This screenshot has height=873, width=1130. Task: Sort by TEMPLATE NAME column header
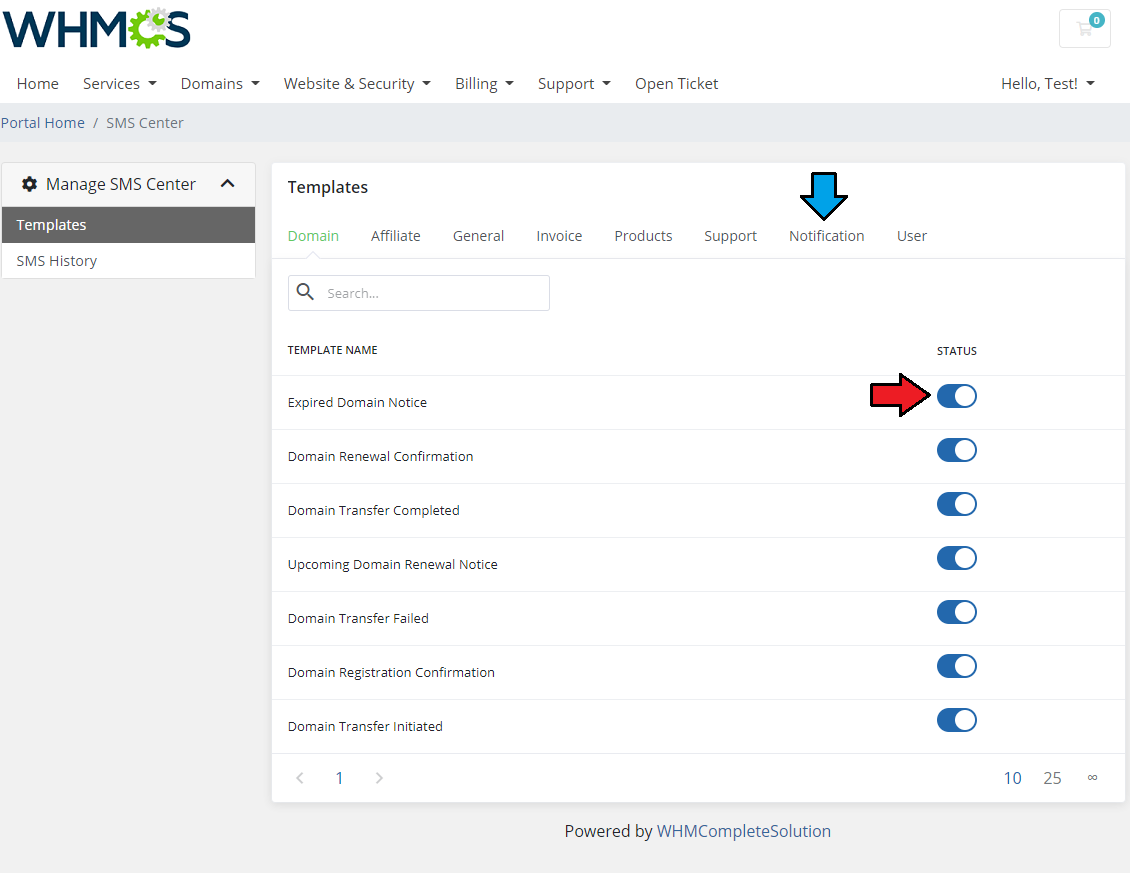[332, 350]
